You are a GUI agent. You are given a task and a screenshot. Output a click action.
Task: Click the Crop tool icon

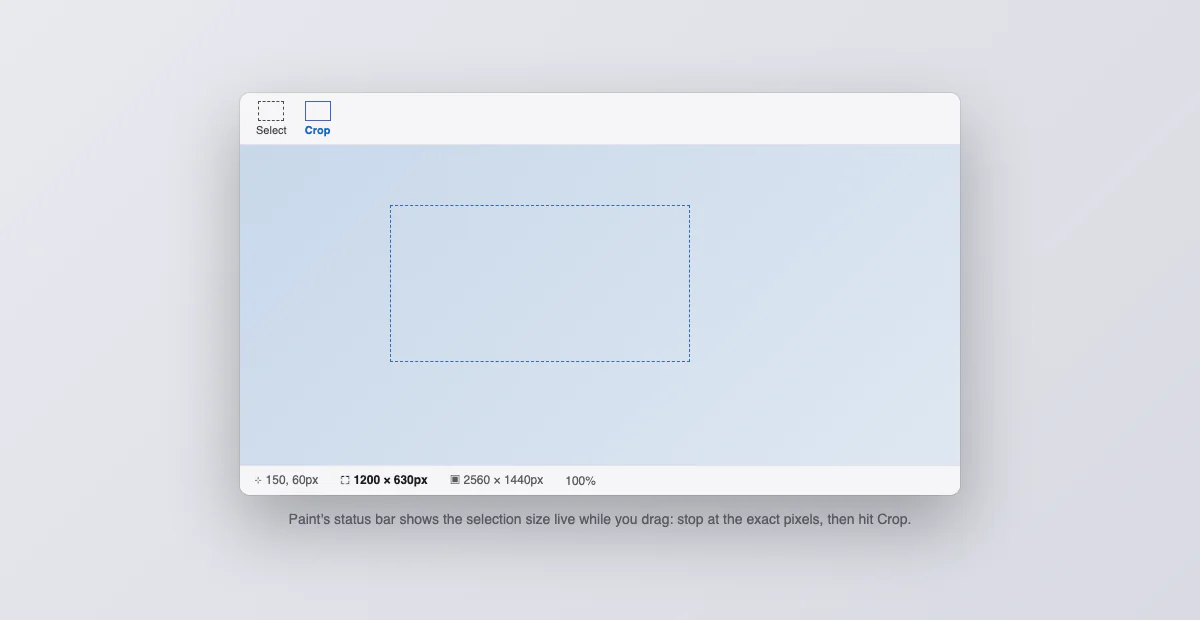tap(318, 111)
